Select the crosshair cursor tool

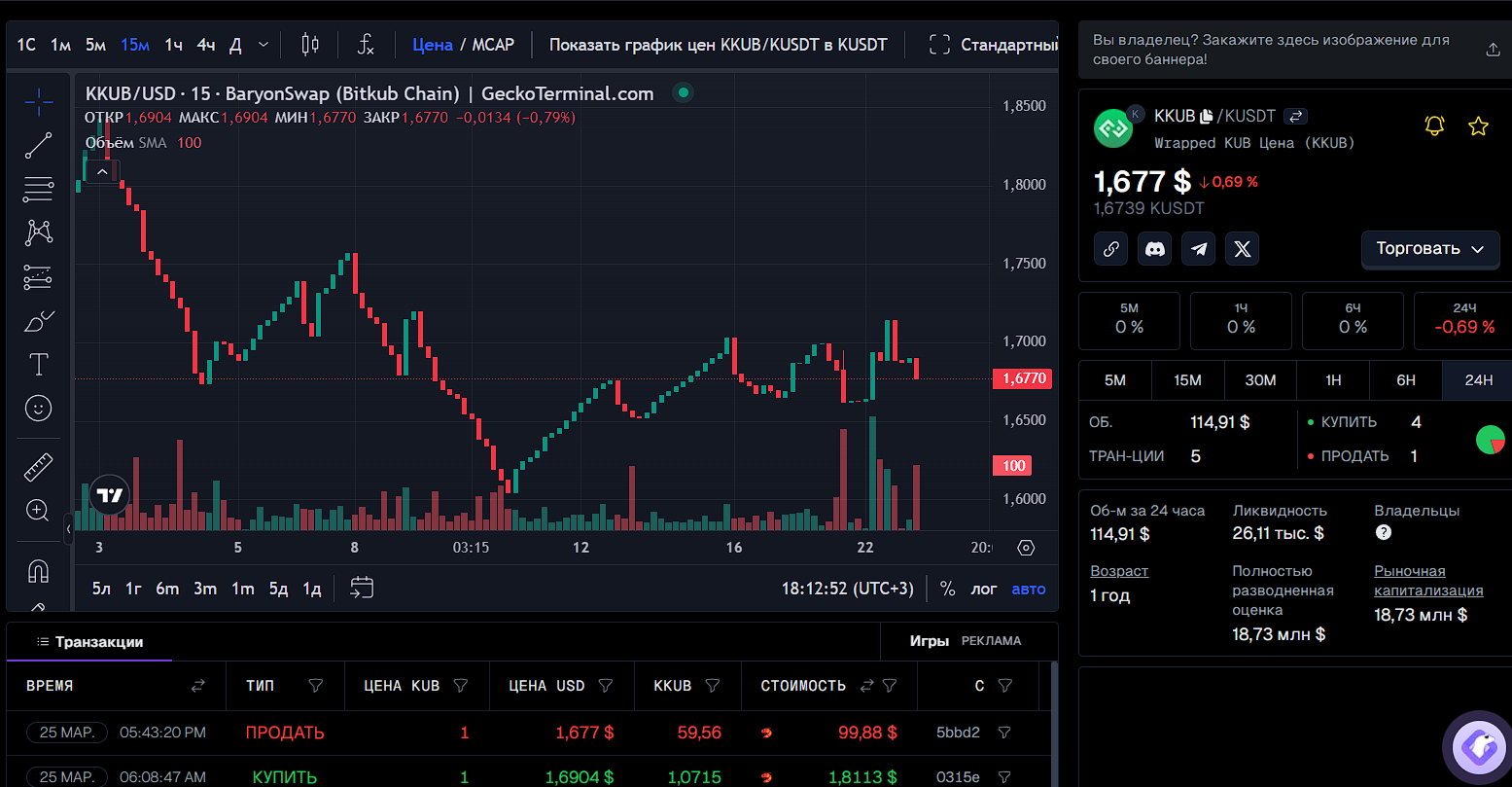(x=39, y=101)
